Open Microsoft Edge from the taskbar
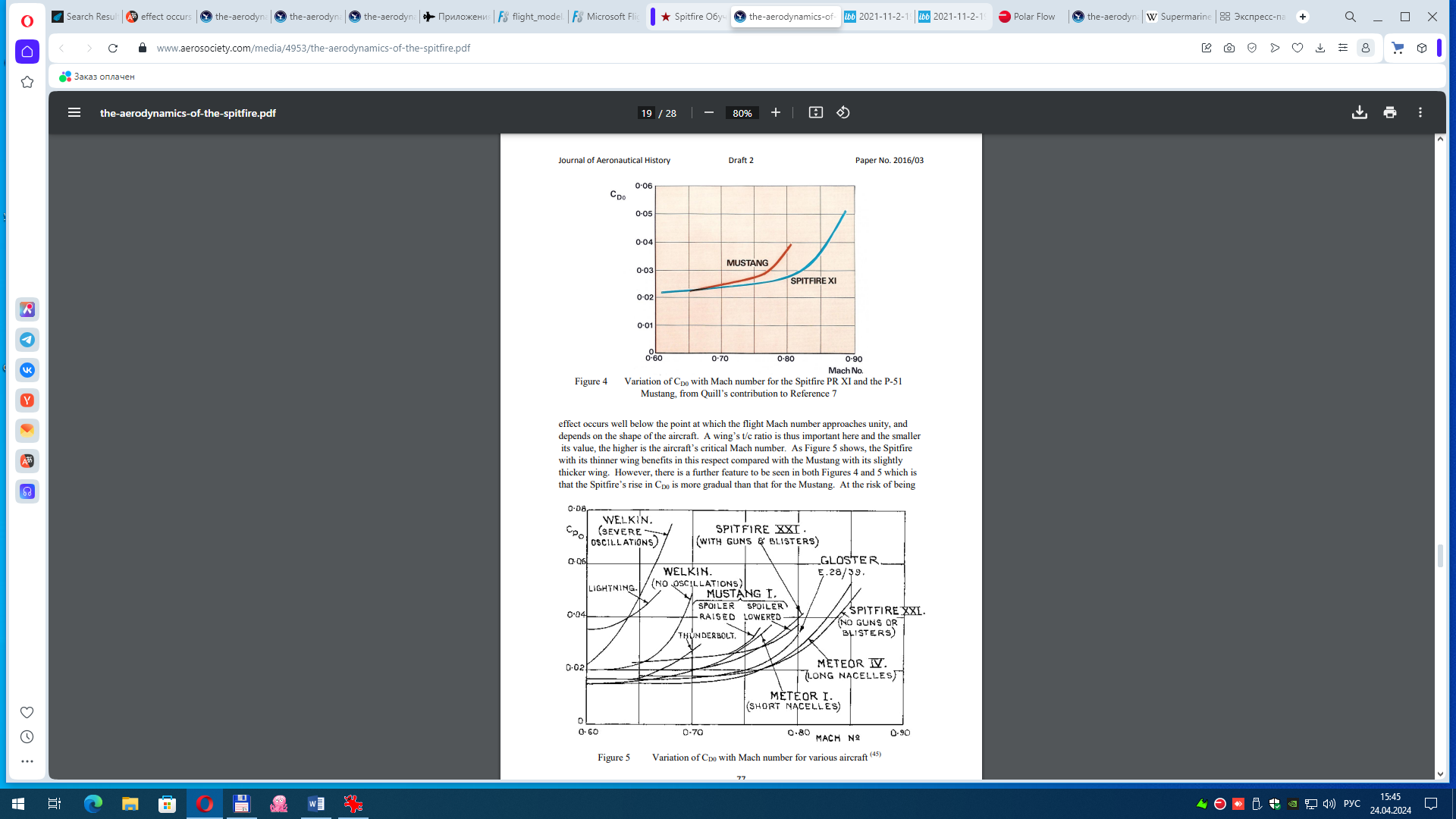Viewport: 1456px width, 819px height. pyautogui.click(x=93, y=804)
